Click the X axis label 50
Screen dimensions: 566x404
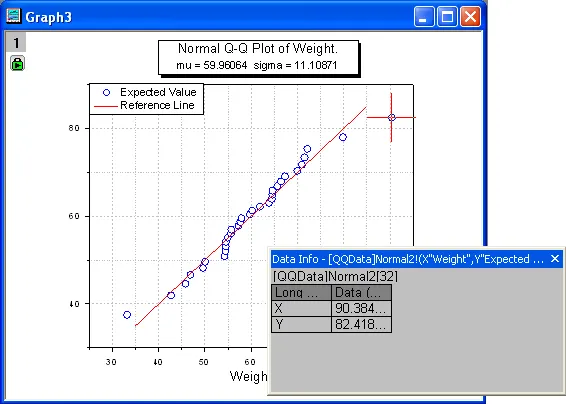click(204, 362)
